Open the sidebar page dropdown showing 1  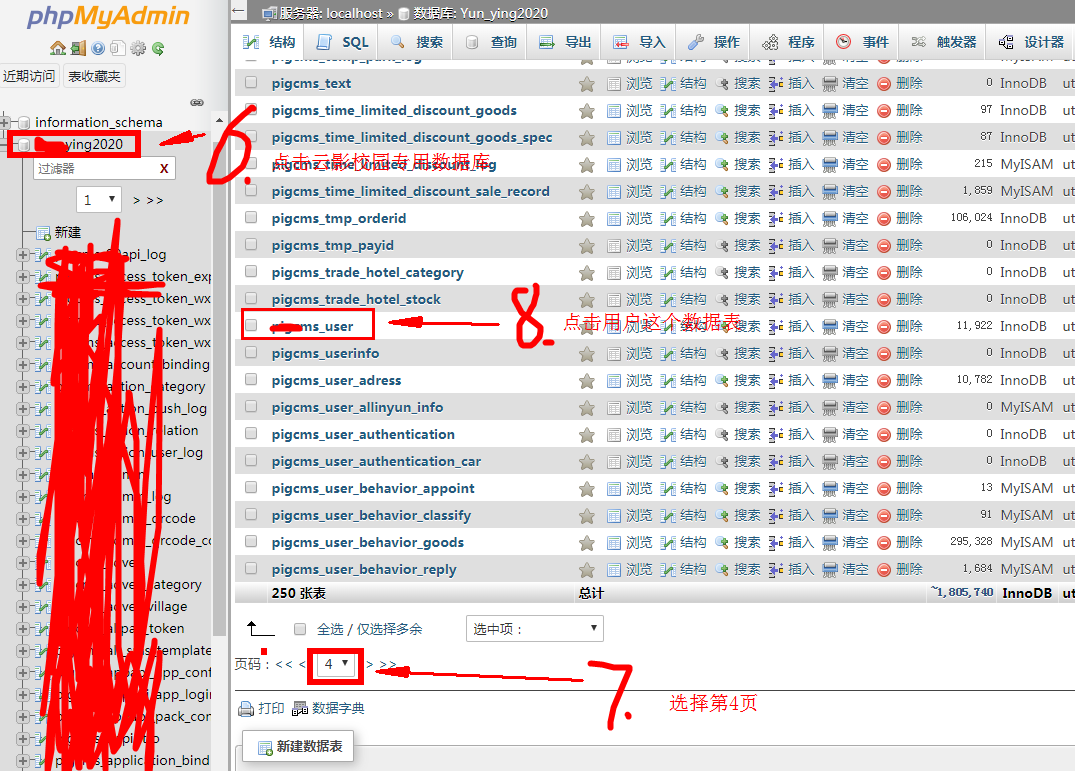coord(99,199)
